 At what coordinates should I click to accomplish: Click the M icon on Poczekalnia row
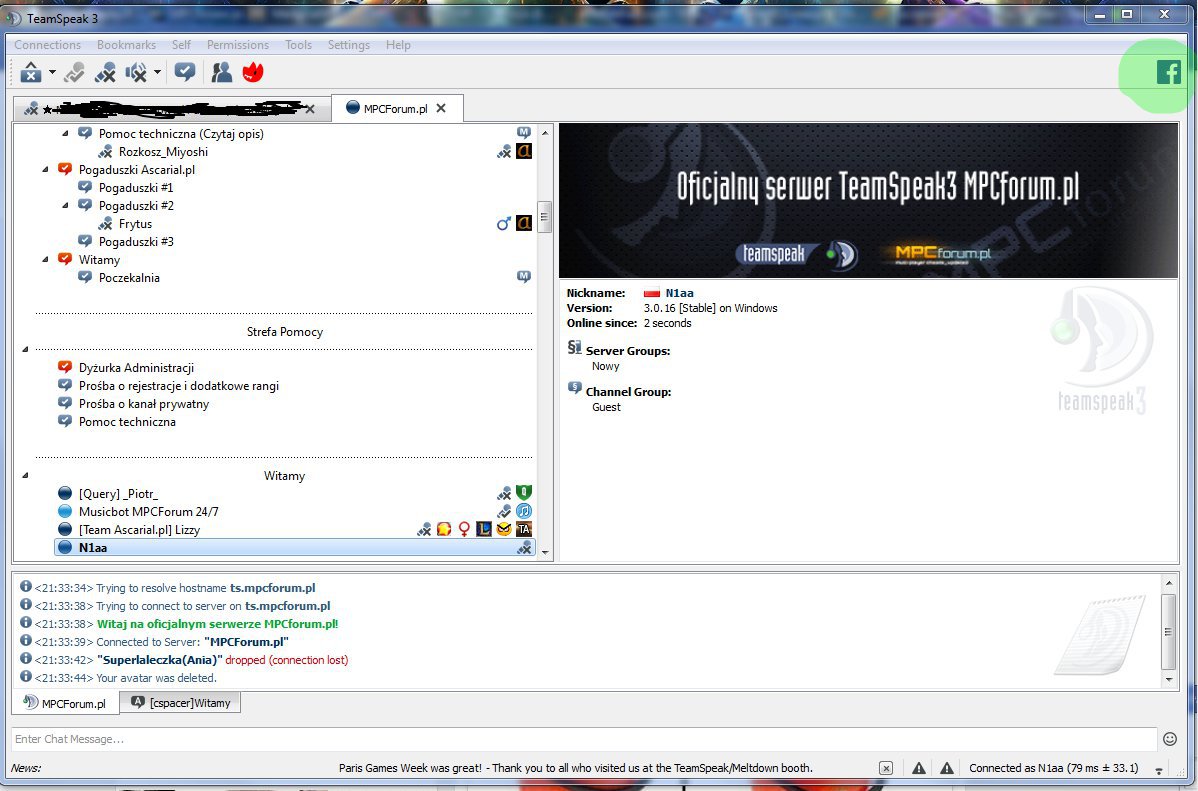pyautogui.click(x=523, y=277)
